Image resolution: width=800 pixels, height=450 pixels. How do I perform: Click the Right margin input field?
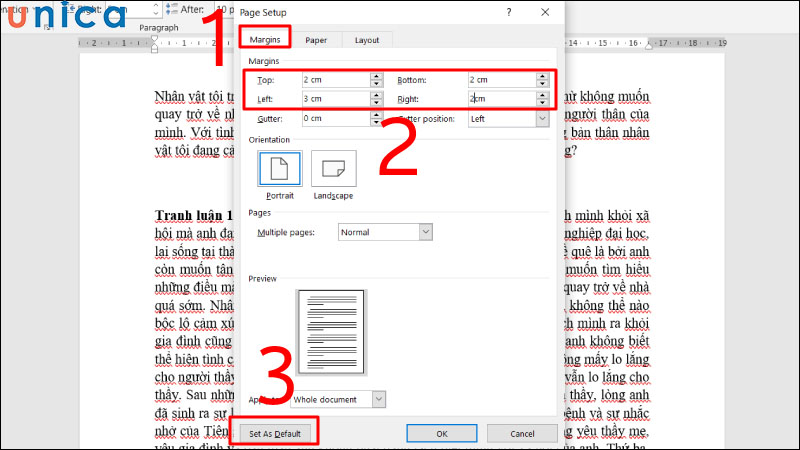coord(502,98)
